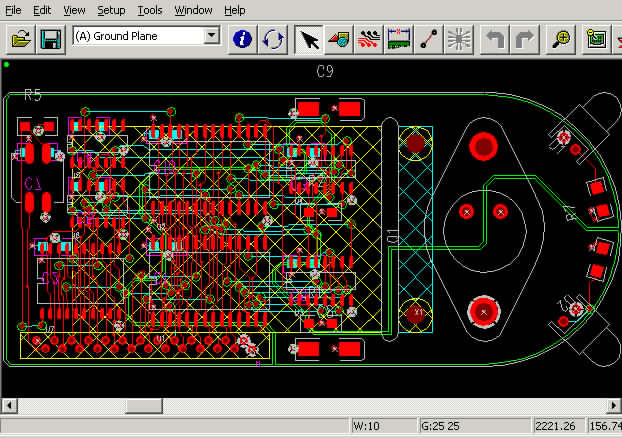Open the layer dropdown arrow

click(211, 36)
